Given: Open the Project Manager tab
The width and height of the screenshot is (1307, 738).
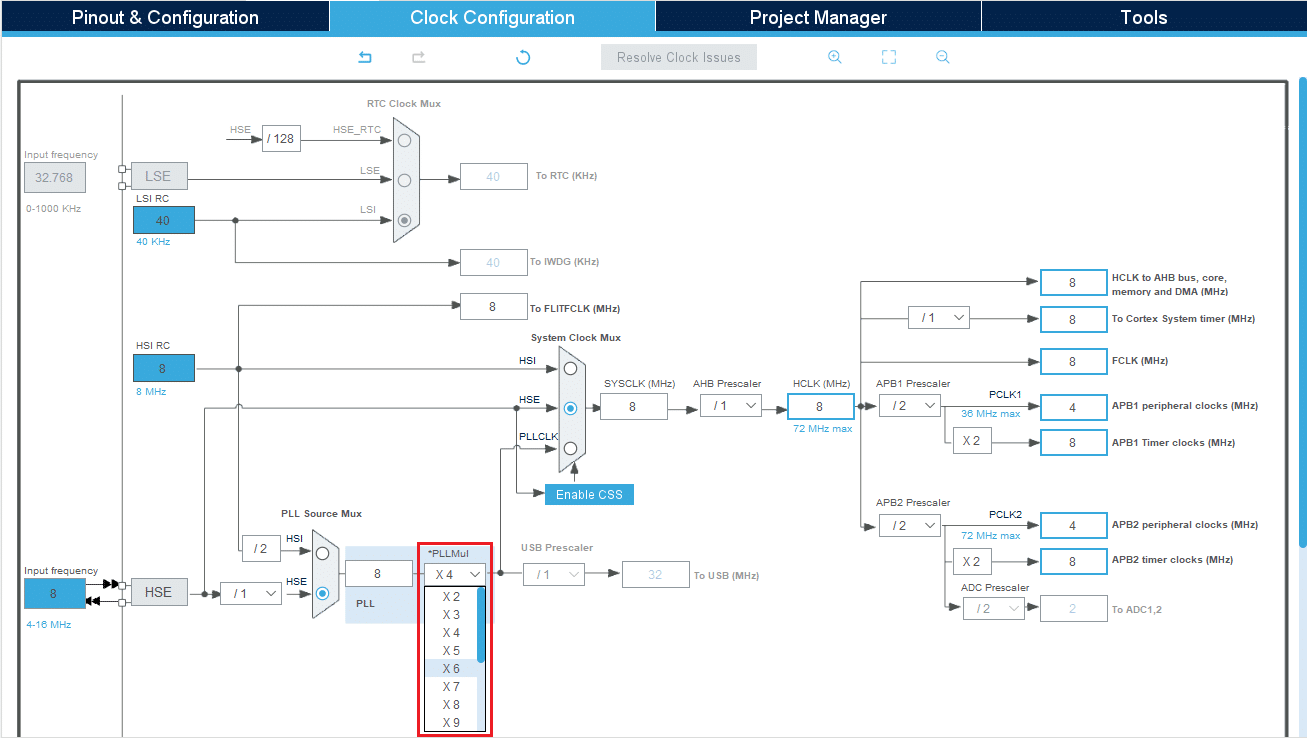Looking at the screenshot, I should point(818,17).
